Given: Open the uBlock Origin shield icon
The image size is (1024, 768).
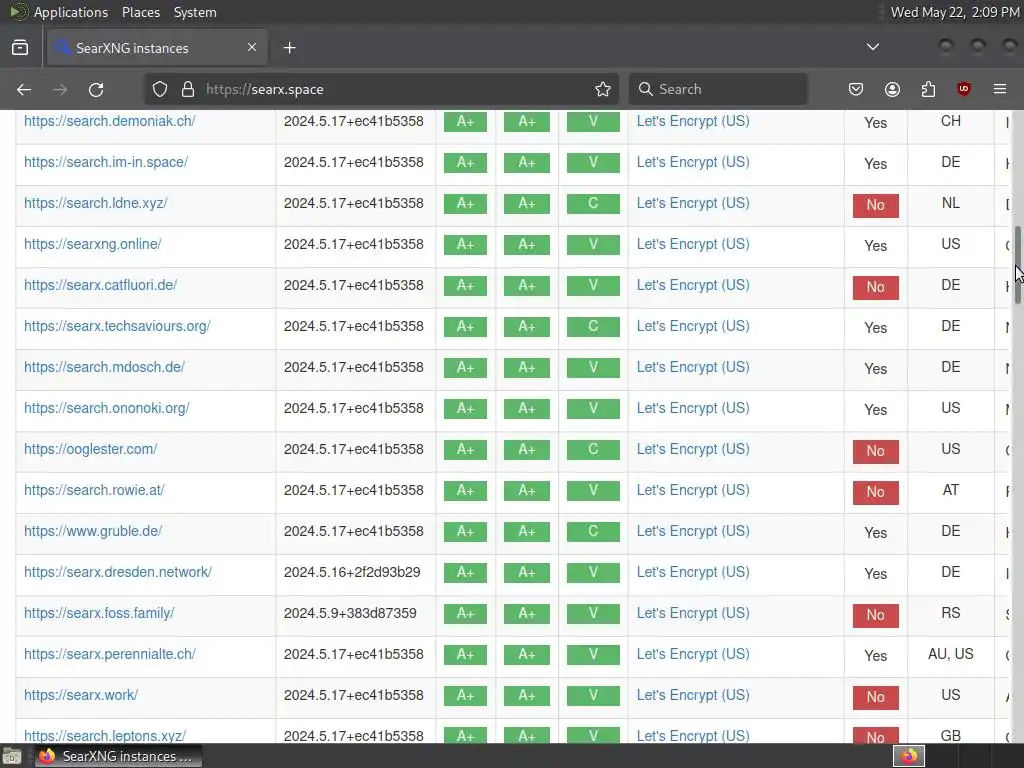Looking at the screenshot, I should [963, 89].
